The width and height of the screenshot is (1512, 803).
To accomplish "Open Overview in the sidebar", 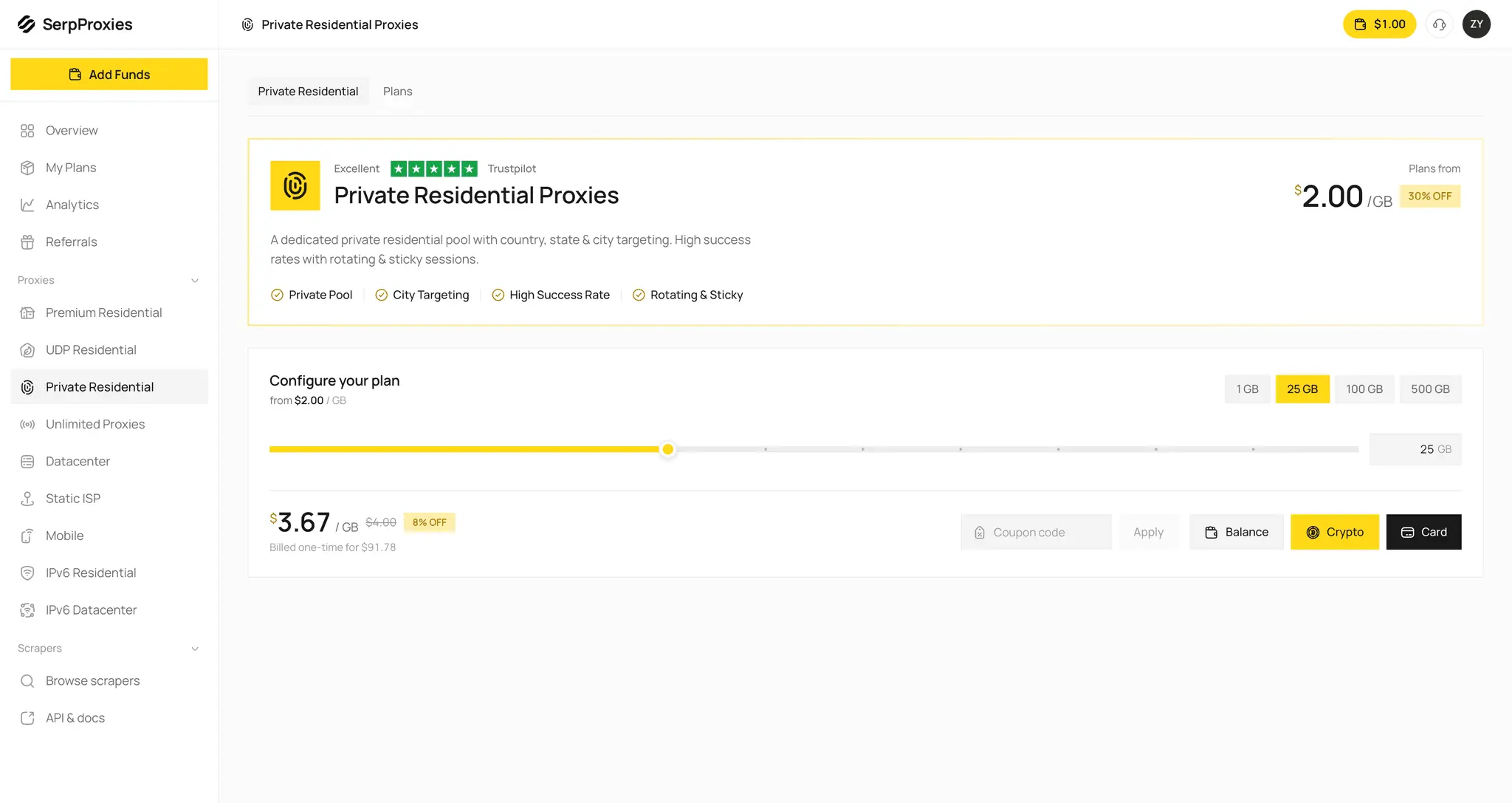I will pyautogui.click(x=109, y=131).
